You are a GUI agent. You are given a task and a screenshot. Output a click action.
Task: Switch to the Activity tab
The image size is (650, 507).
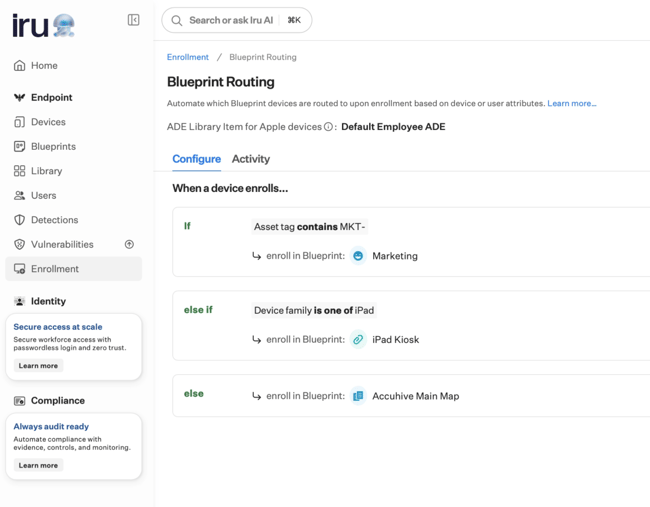tap(250, 159)
